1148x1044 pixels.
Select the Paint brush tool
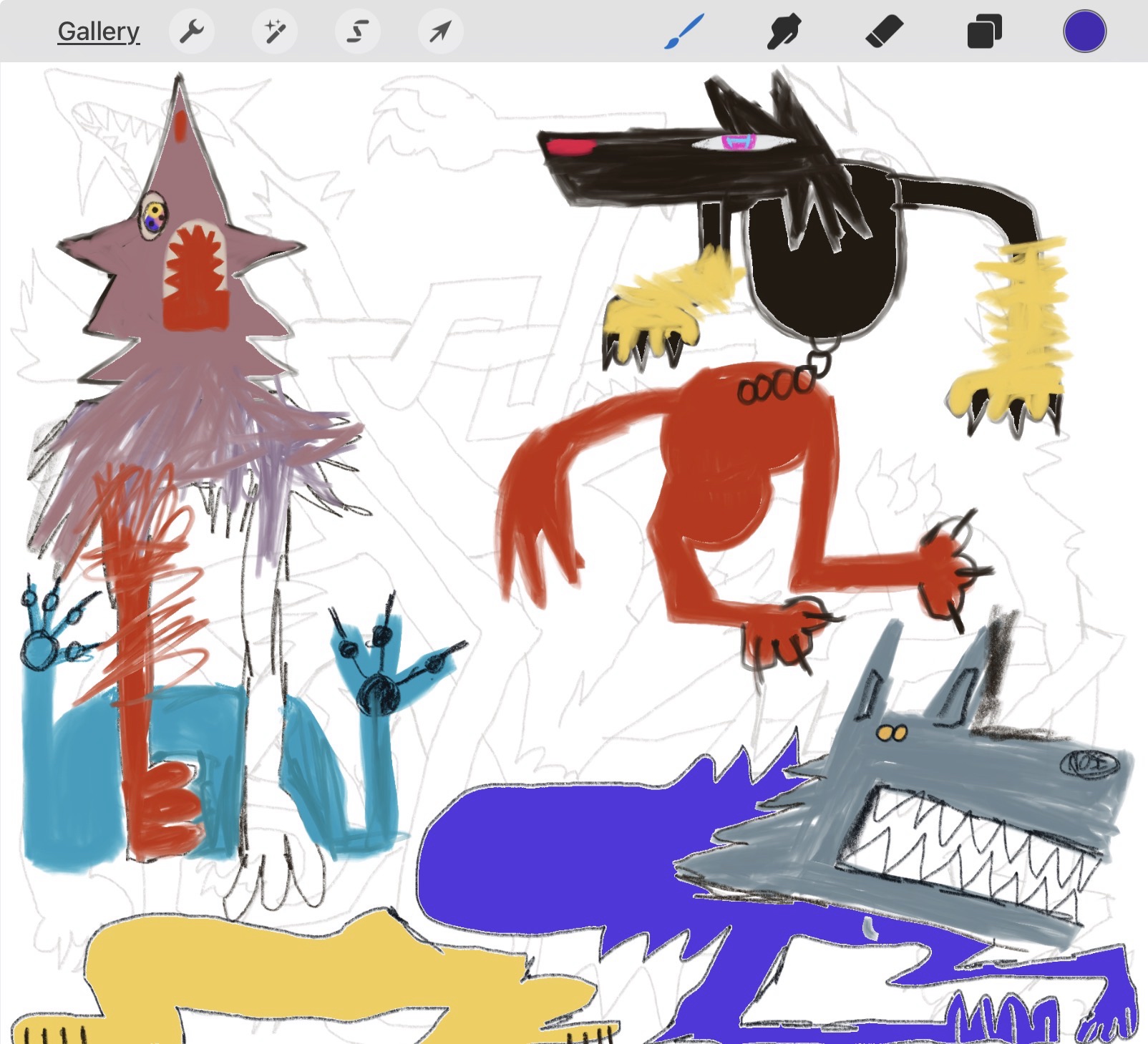point(684,32)
